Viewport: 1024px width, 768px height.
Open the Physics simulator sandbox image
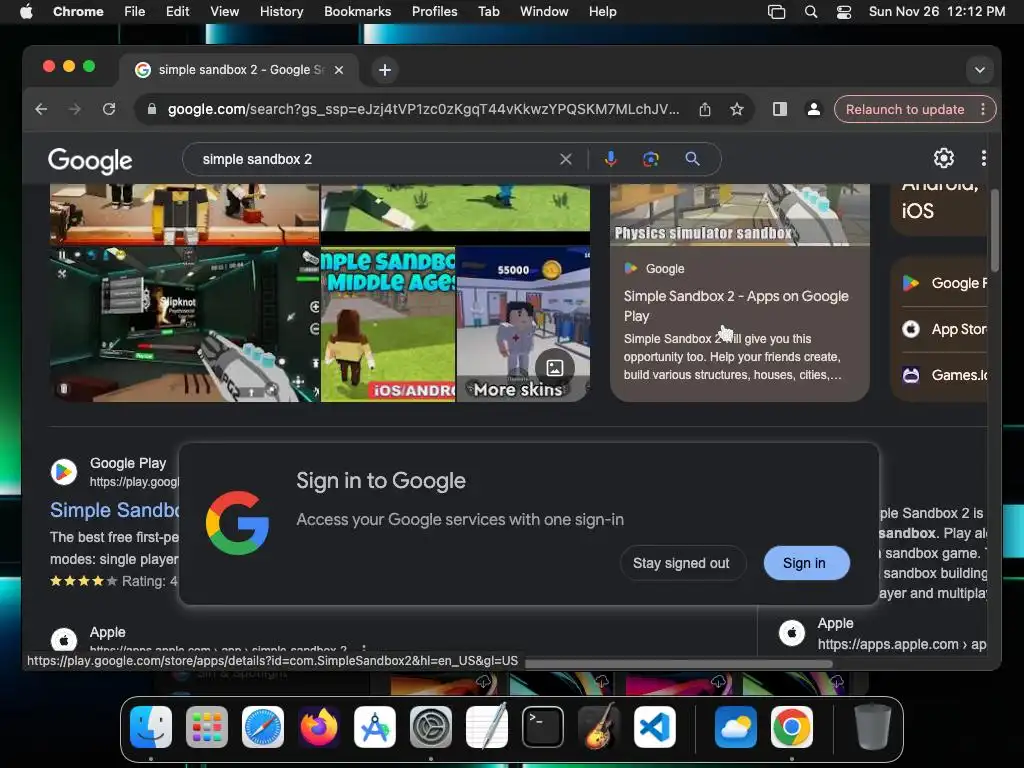tap(739, 215)
